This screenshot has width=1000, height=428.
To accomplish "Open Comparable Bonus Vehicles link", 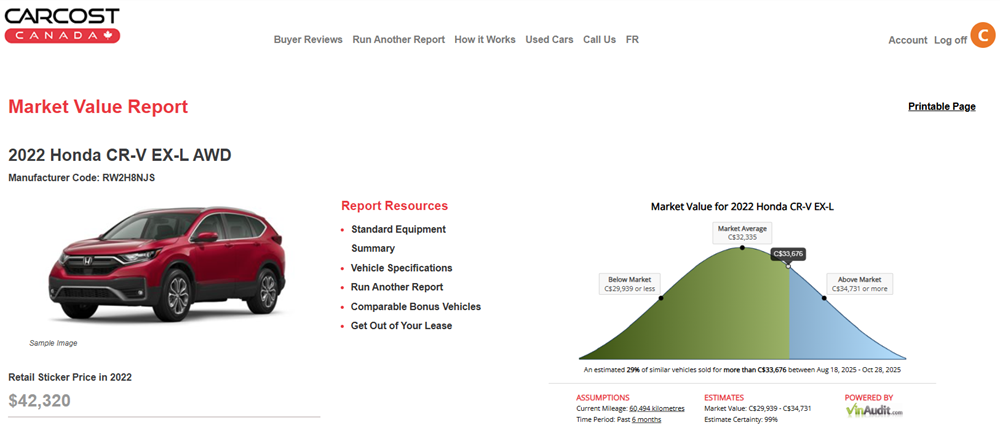I will pos(416,307).
